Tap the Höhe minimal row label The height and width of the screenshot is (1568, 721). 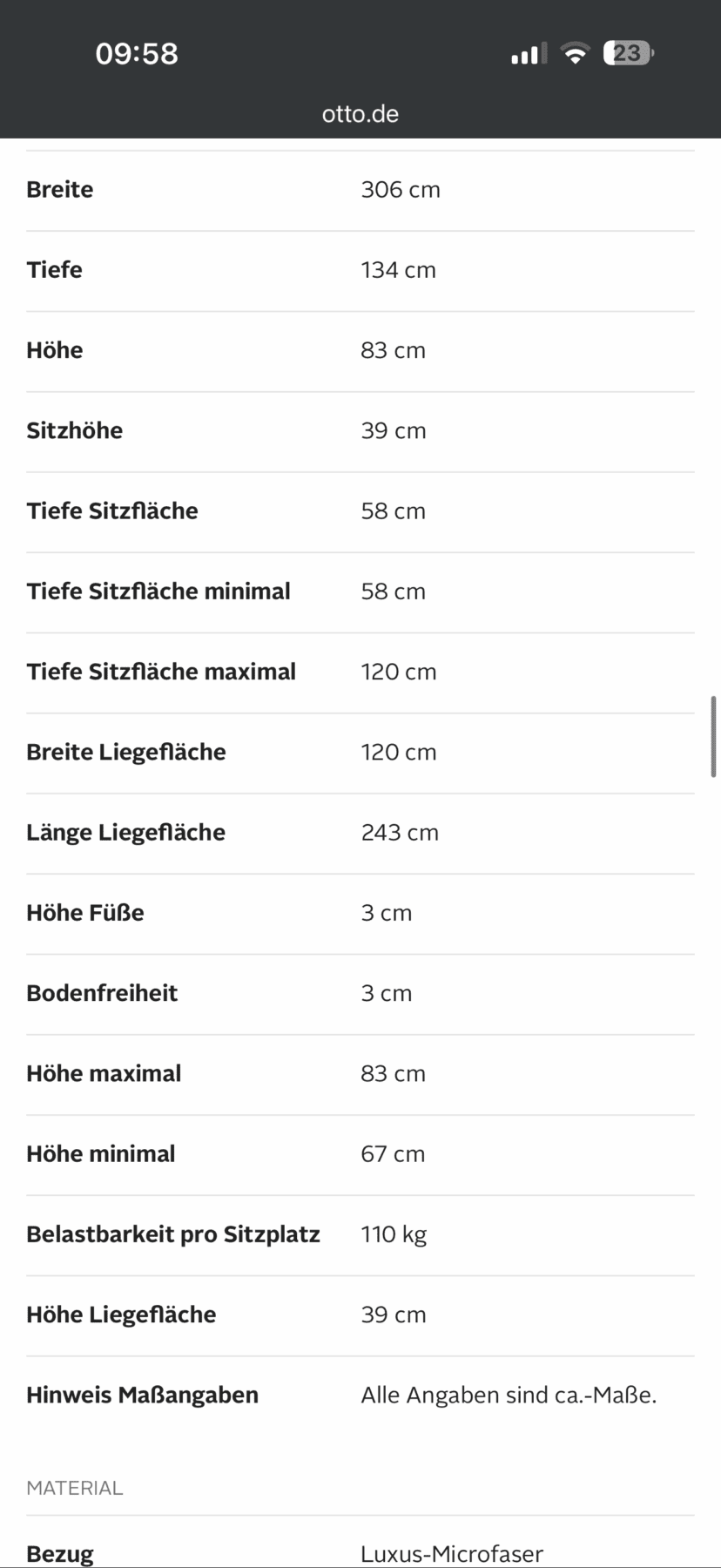click(101, 1154)
